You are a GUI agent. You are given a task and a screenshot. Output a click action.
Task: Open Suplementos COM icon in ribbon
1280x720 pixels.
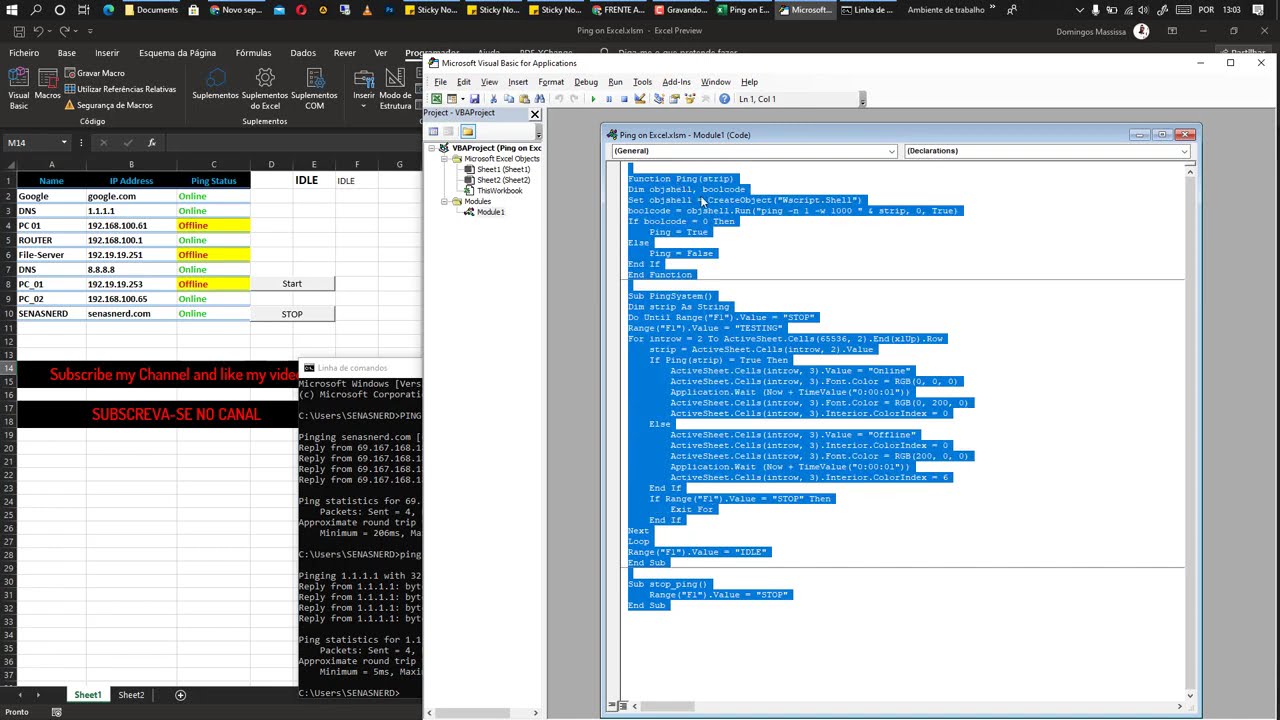pyautogui.click(x=315, y=89)
